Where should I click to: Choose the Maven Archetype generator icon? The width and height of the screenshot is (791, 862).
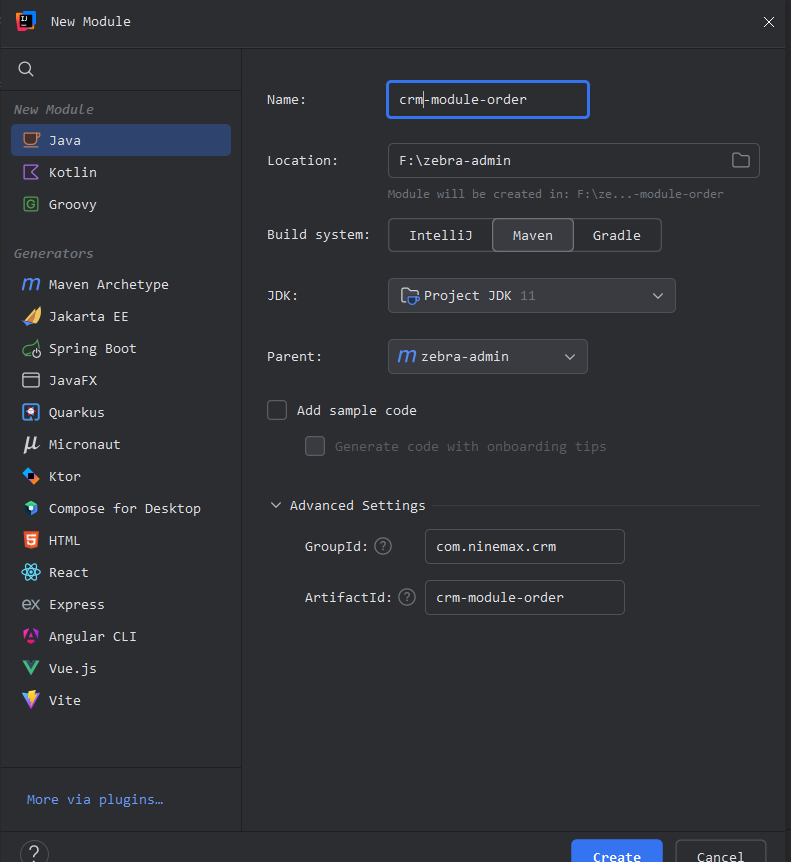[x=31, y=284]
